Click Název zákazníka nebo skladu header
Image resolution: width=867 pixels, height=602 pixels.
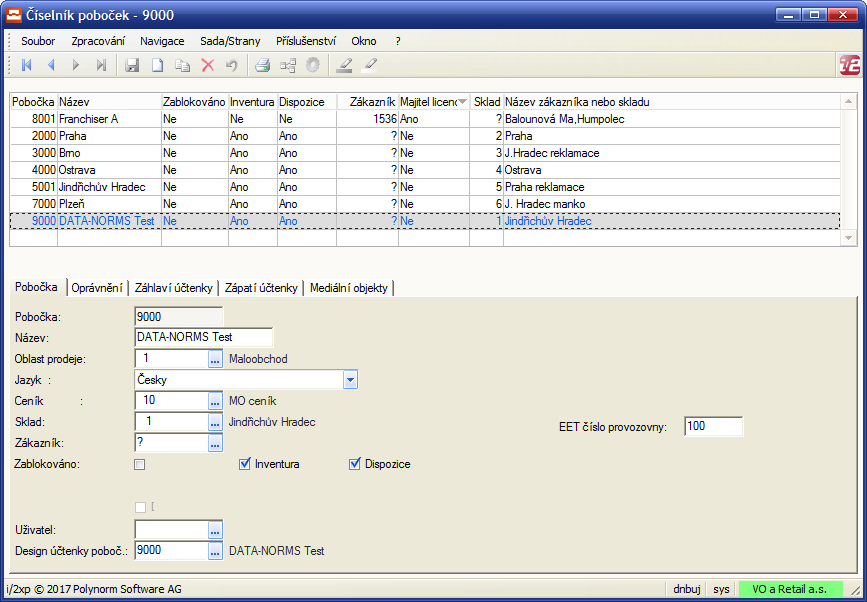coord(671,102)
